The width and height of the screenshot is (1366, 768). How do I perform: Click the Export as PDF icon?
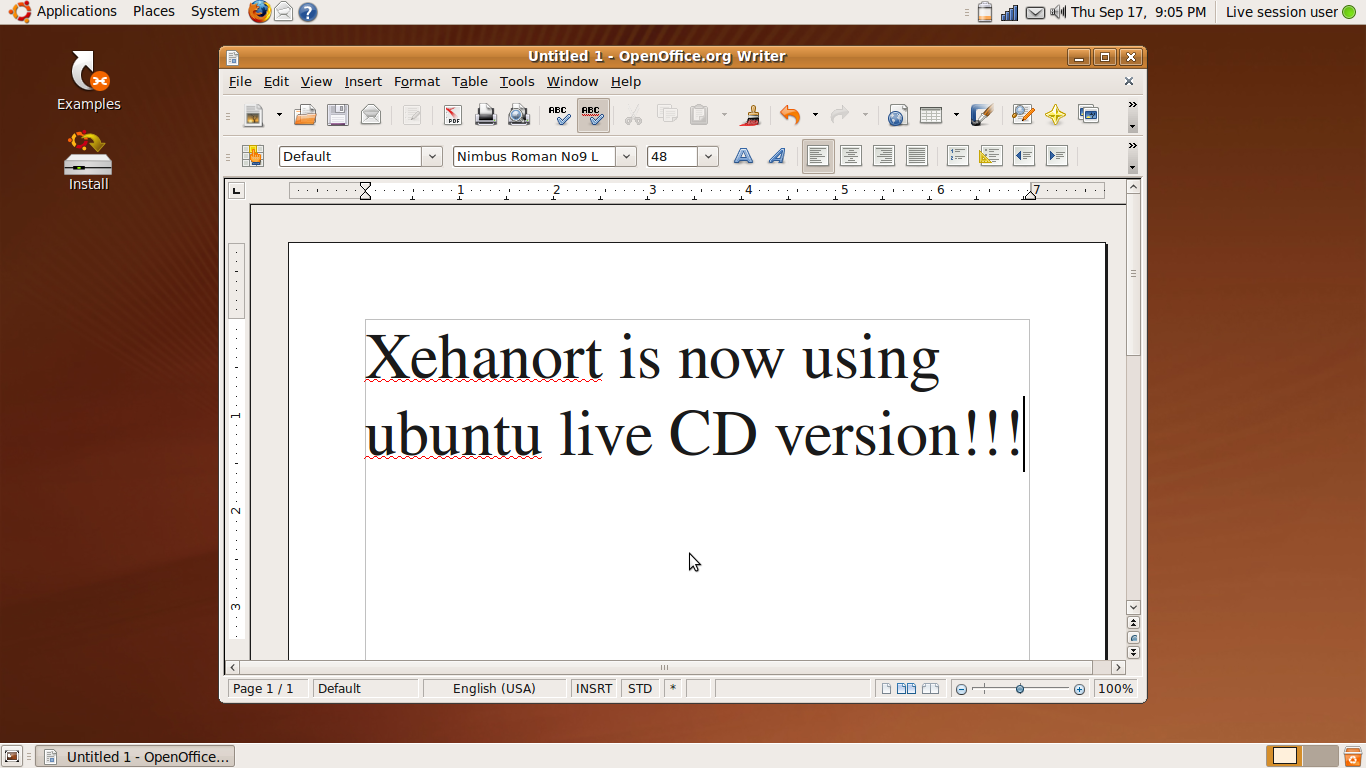(453, 115)
